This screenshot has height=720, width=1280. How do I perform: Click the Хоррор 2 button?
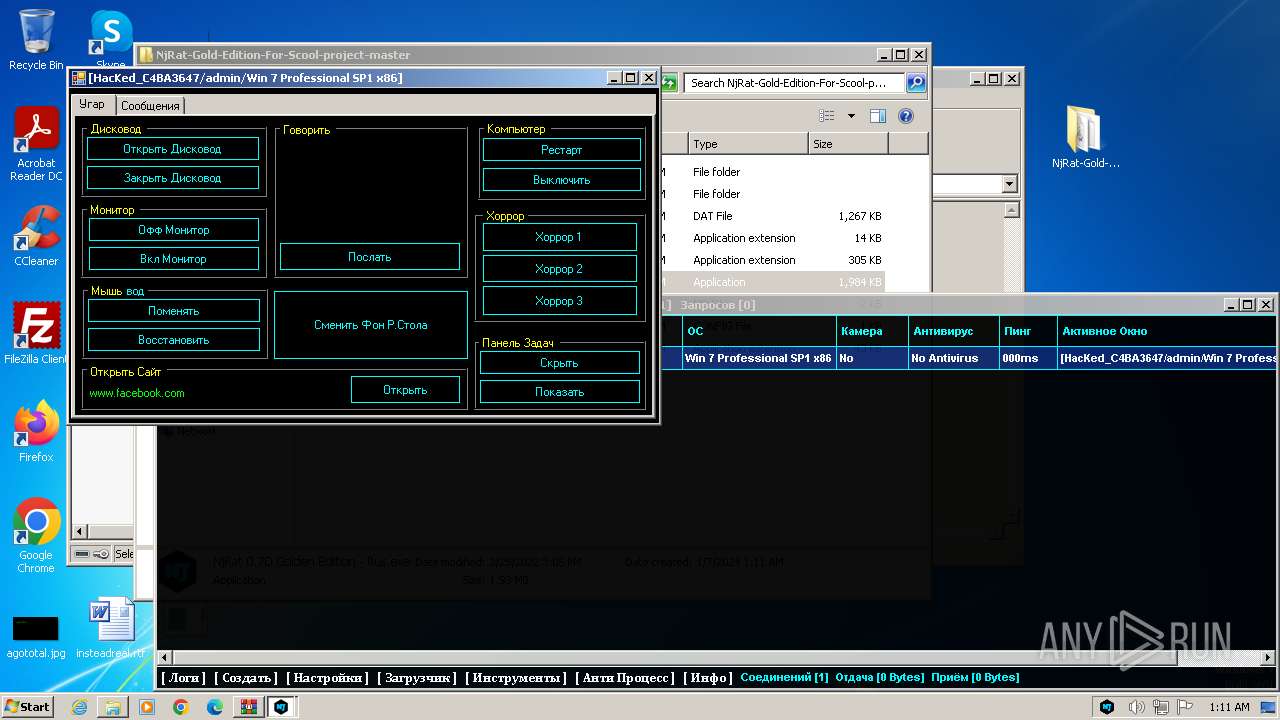pyautogui.click(x=559, y=269)
